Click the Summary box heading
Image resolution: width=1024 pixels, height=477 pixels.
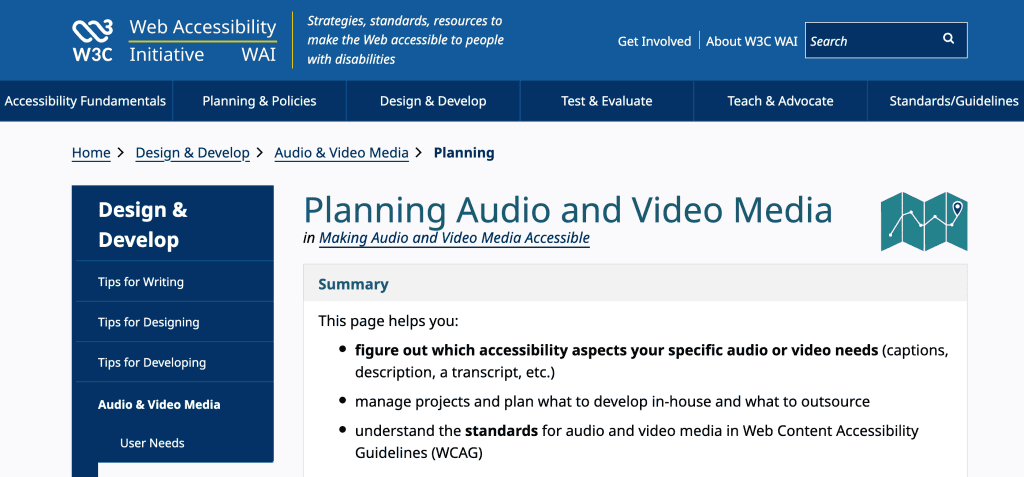coord(353,284)
